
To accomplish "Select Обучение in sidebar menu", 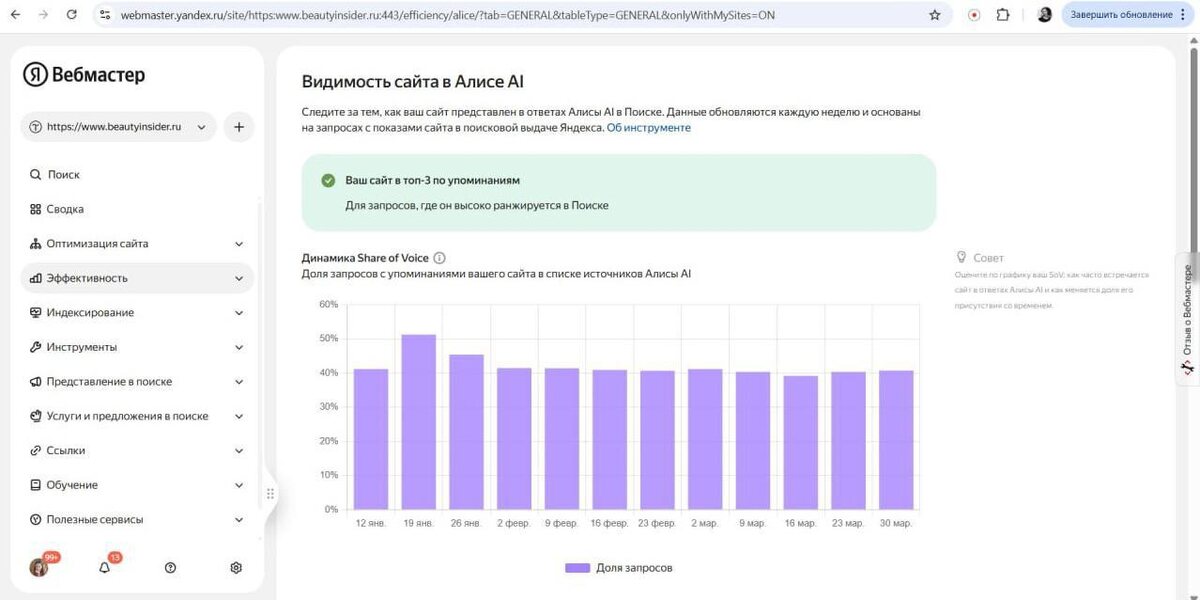I will pyautogui.click(x=137, y=485).
